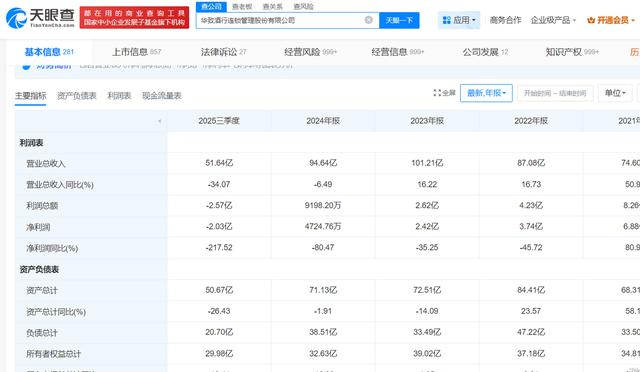Switch to the 知识产权 tab
This screenshot has height=372, width=640.
point(572,52)
